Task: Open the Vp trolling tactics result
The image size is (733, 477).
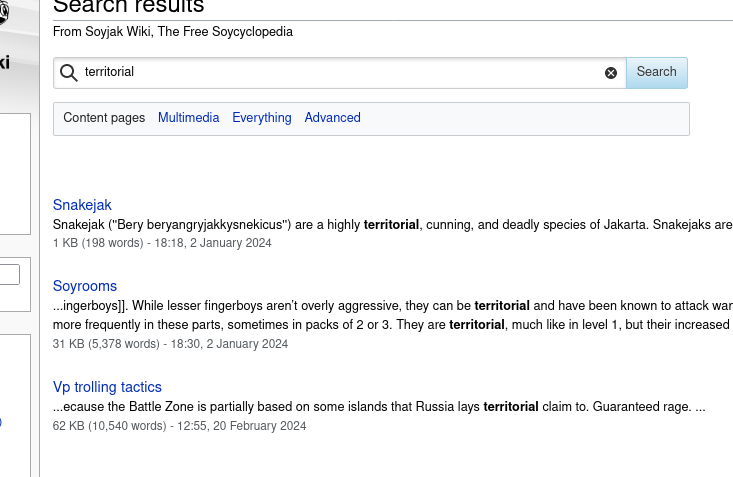Action: [107, 387]
